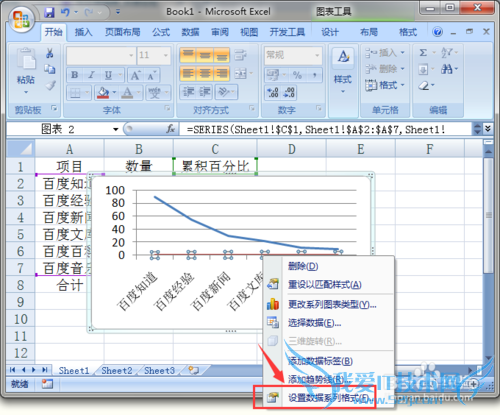Apply the font color A button

pos(127,92)
